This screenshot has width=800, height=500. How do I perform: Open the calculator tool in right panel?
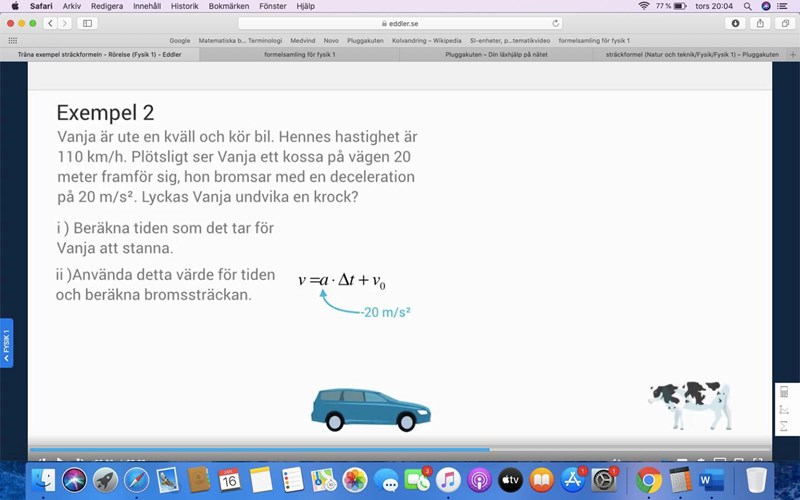pos(784,393)
